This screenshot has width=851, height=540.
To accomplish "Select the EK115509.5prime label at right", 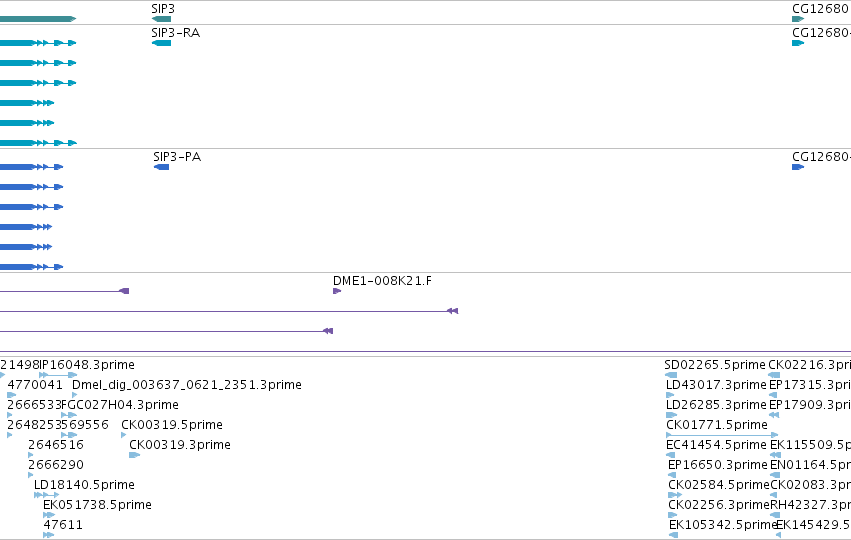I will (x=810, y=444).
